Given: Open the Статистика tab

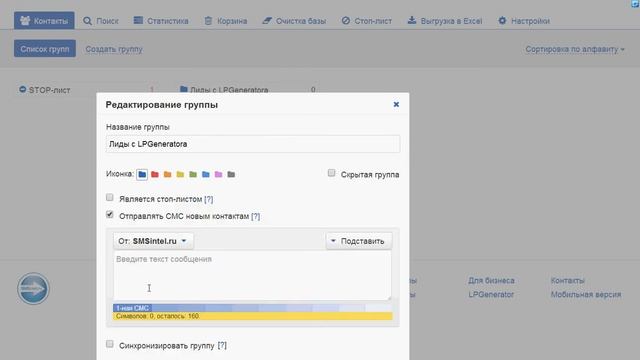Looking at the screenshot, I should point(161,20).
